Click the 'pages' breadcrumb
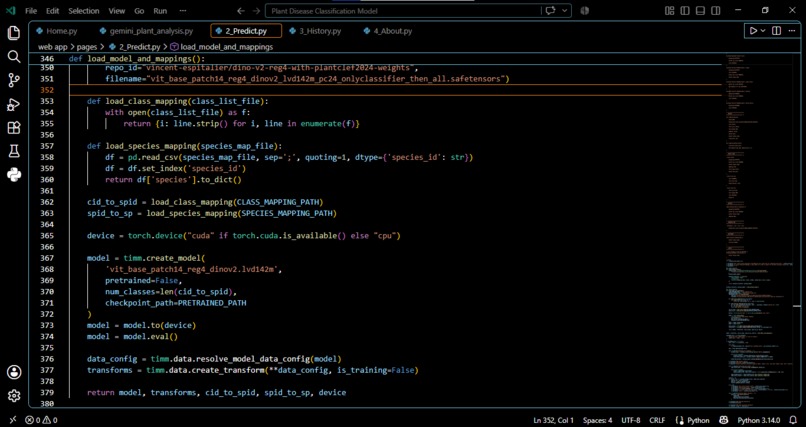This screenshot has width=806, height=427. point(87,47)
